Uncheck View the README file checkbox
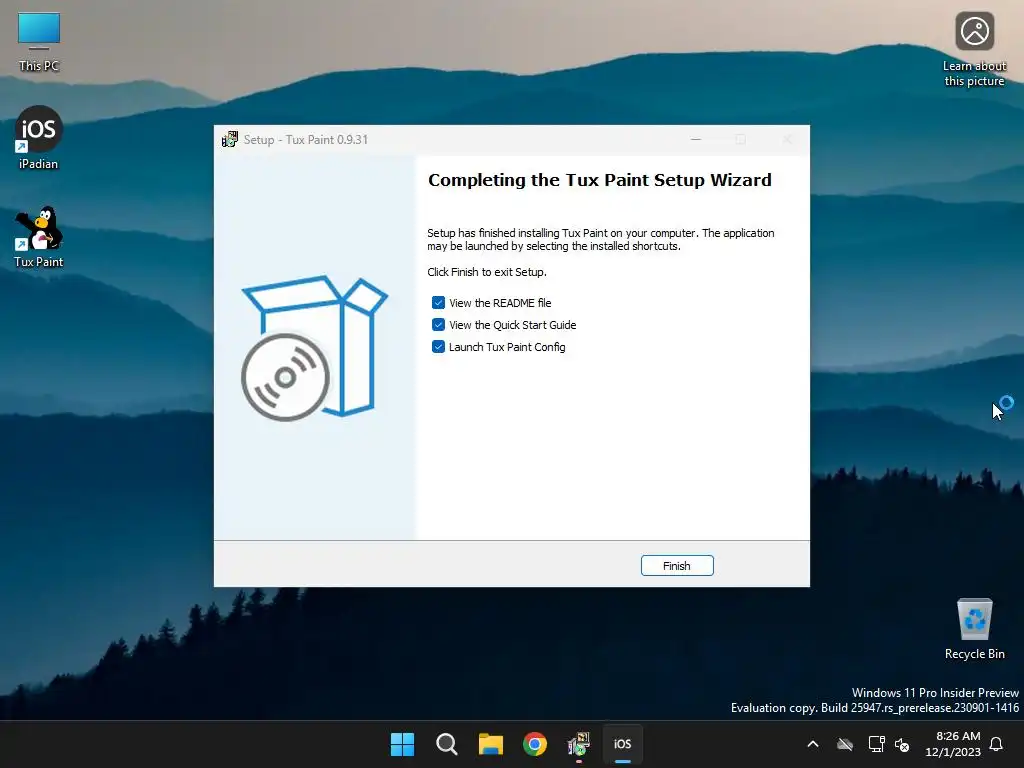 (438, 302)
